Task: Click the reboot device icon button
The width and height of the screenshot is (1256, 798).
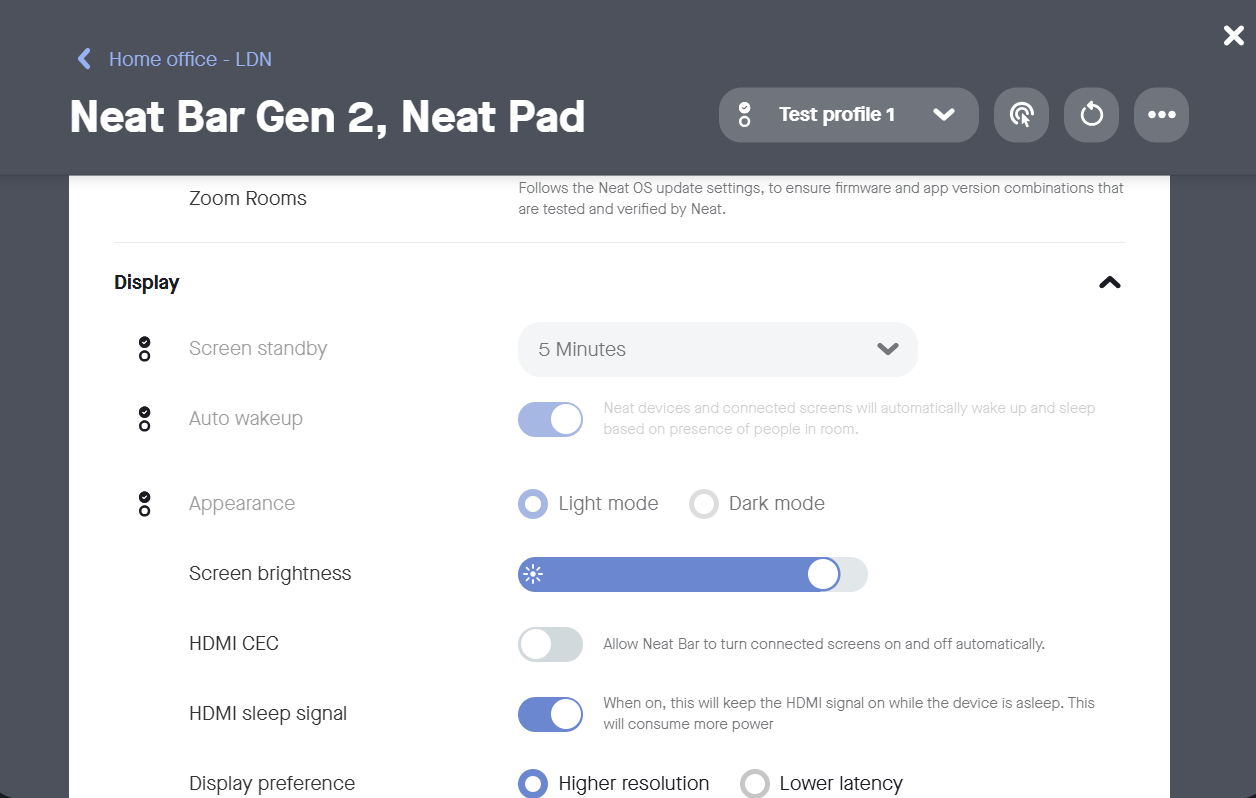Action: (x=1091, y=115)
